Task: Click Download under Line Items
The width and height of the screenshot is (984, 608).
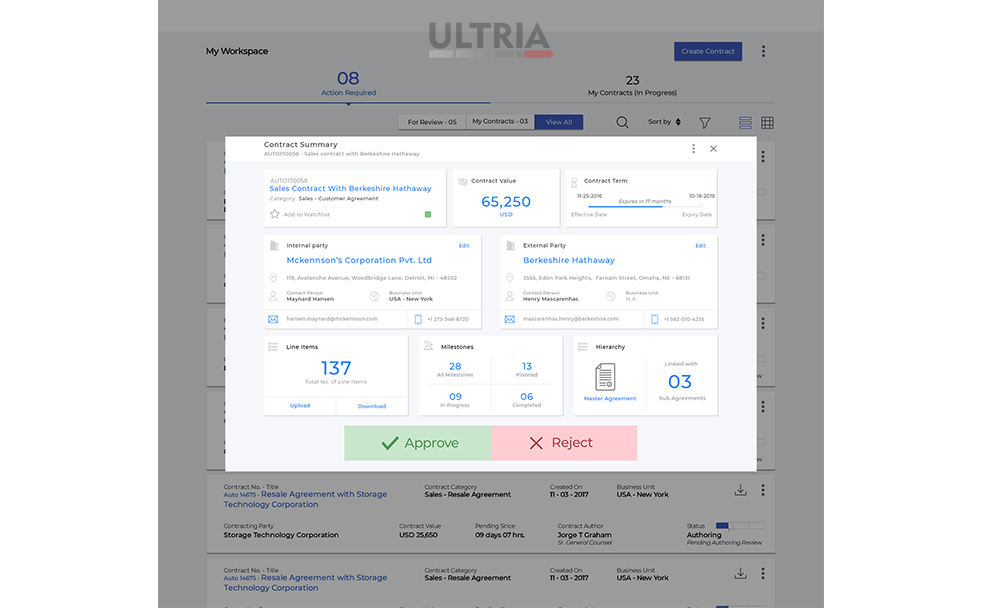Action: [x=372, y=407]
